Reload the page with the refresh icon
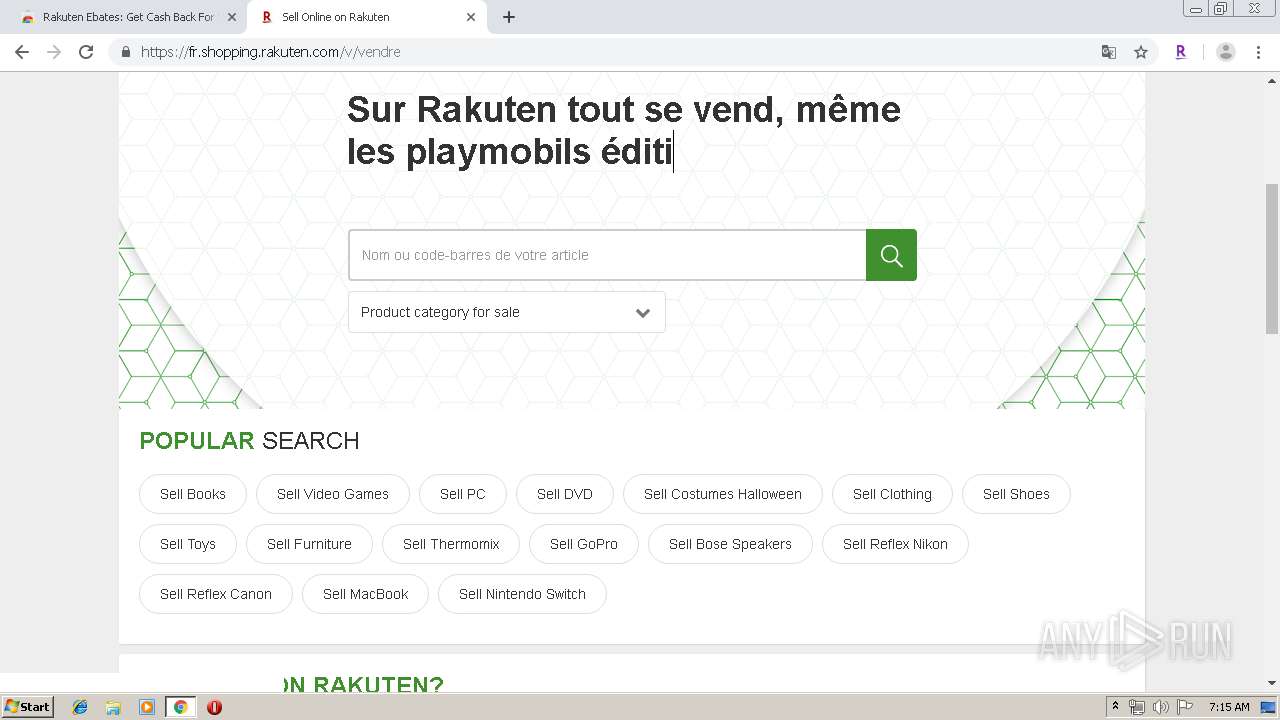Screen dimensions: 1280x720 tap(86, 52)
